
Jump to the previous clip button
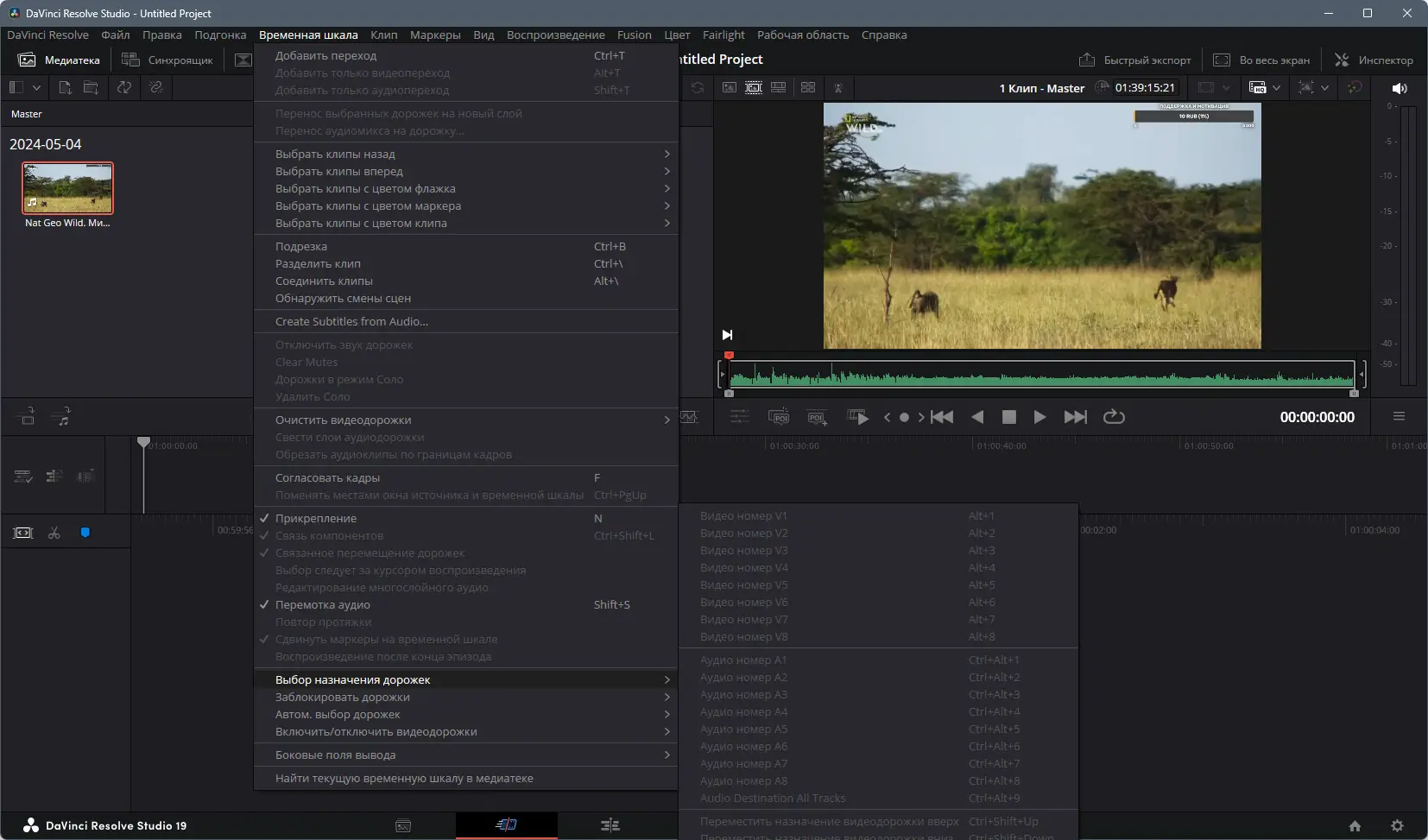click(x=942, y=417)
